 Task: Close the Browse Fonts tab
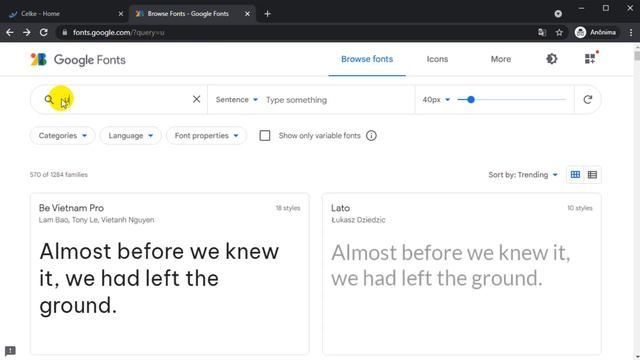click(247, 14)
